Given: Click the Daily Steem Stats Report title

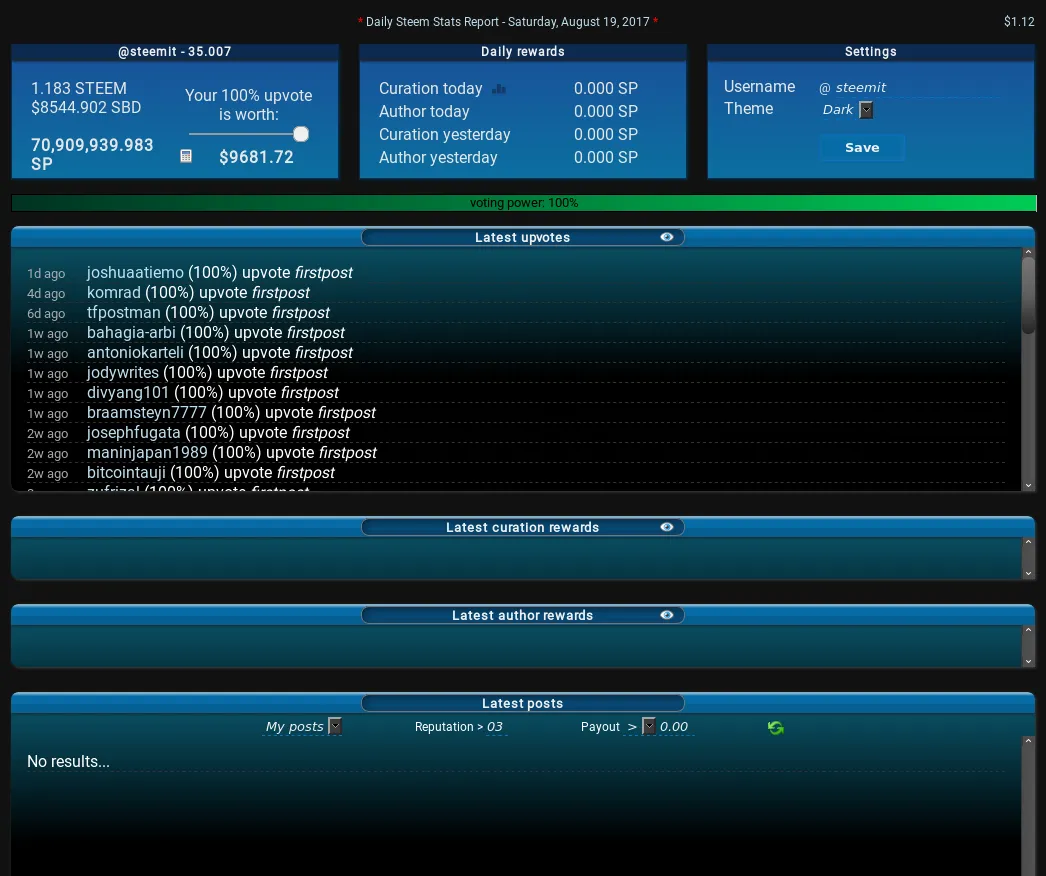Looking at the screenshot, I should click(508, 21).
